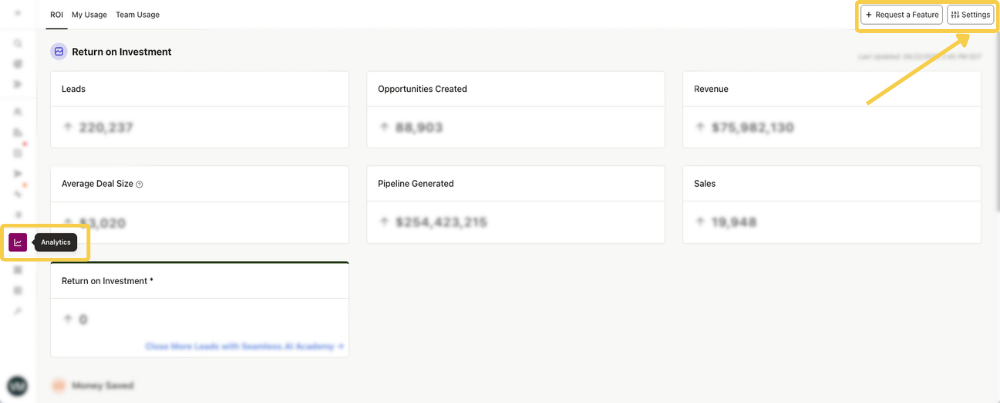Select the $3,020 average deal value

pyautogui.click(x=102, y=224)
